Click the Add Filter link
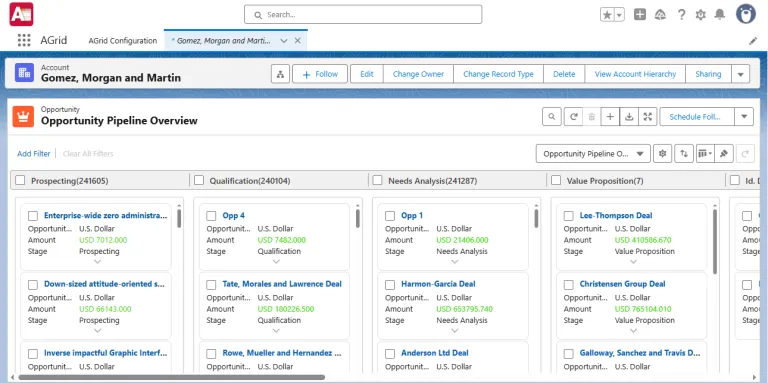Screen dimensions: 768x383 [34, 154]
